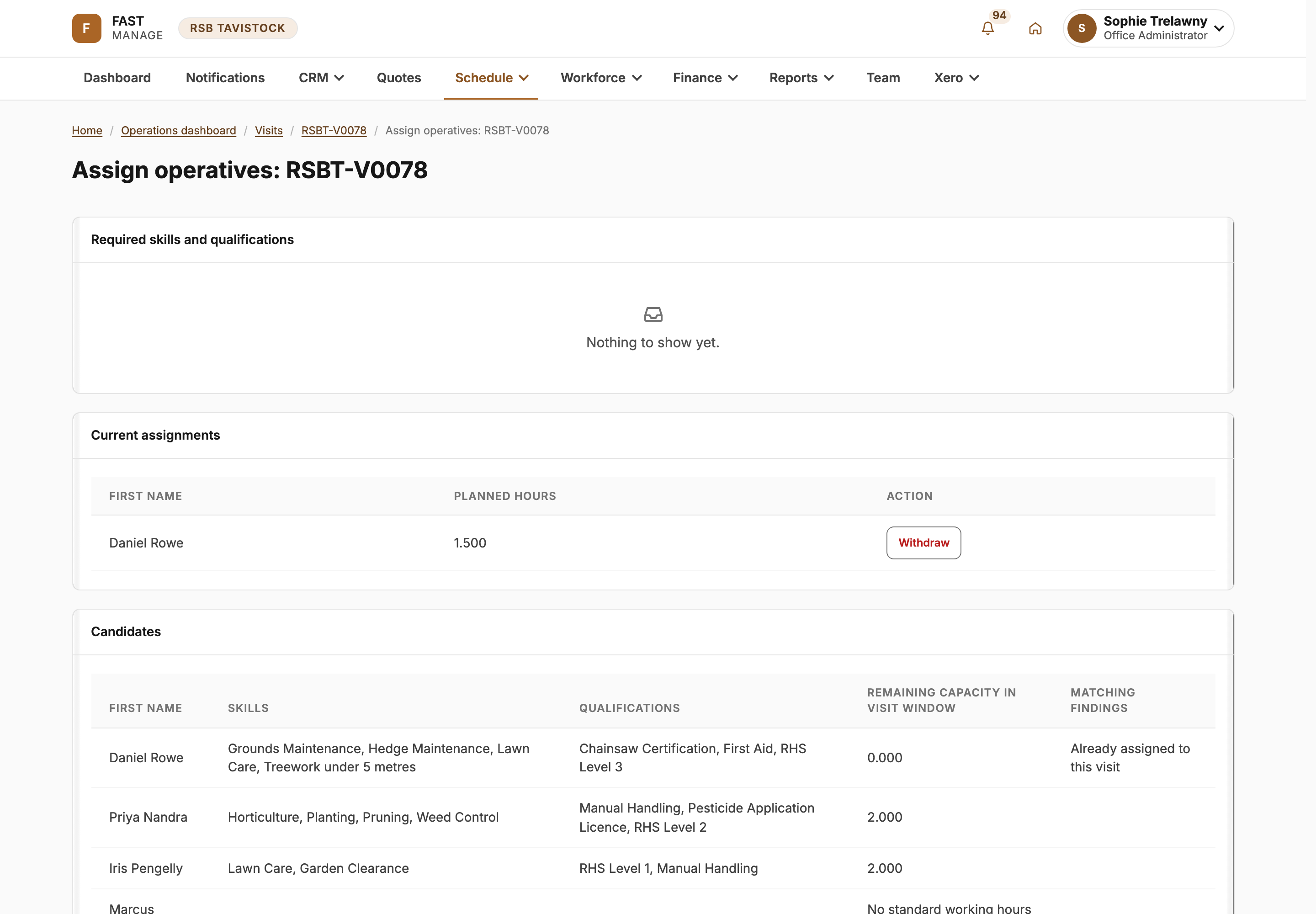1316x914 pixels.
Task: Open the Finance dropdown menu
Action: click(x=705, y=78)
